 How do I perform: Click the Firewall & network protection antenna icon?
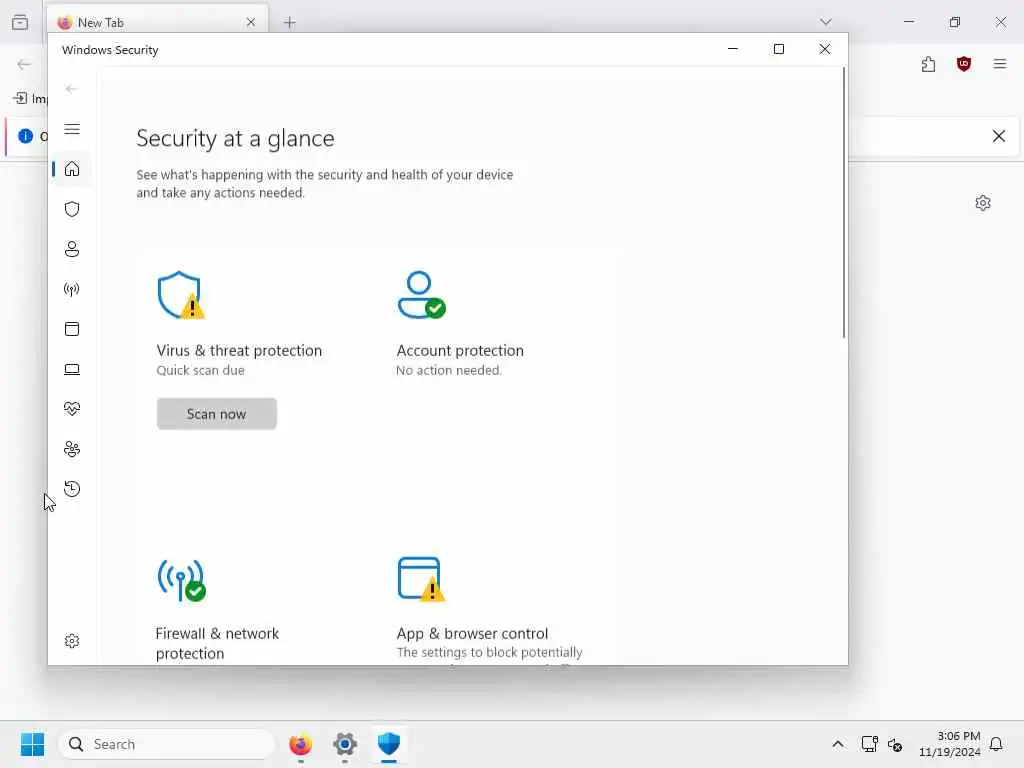pyautogui.click(x=181, y=580)
